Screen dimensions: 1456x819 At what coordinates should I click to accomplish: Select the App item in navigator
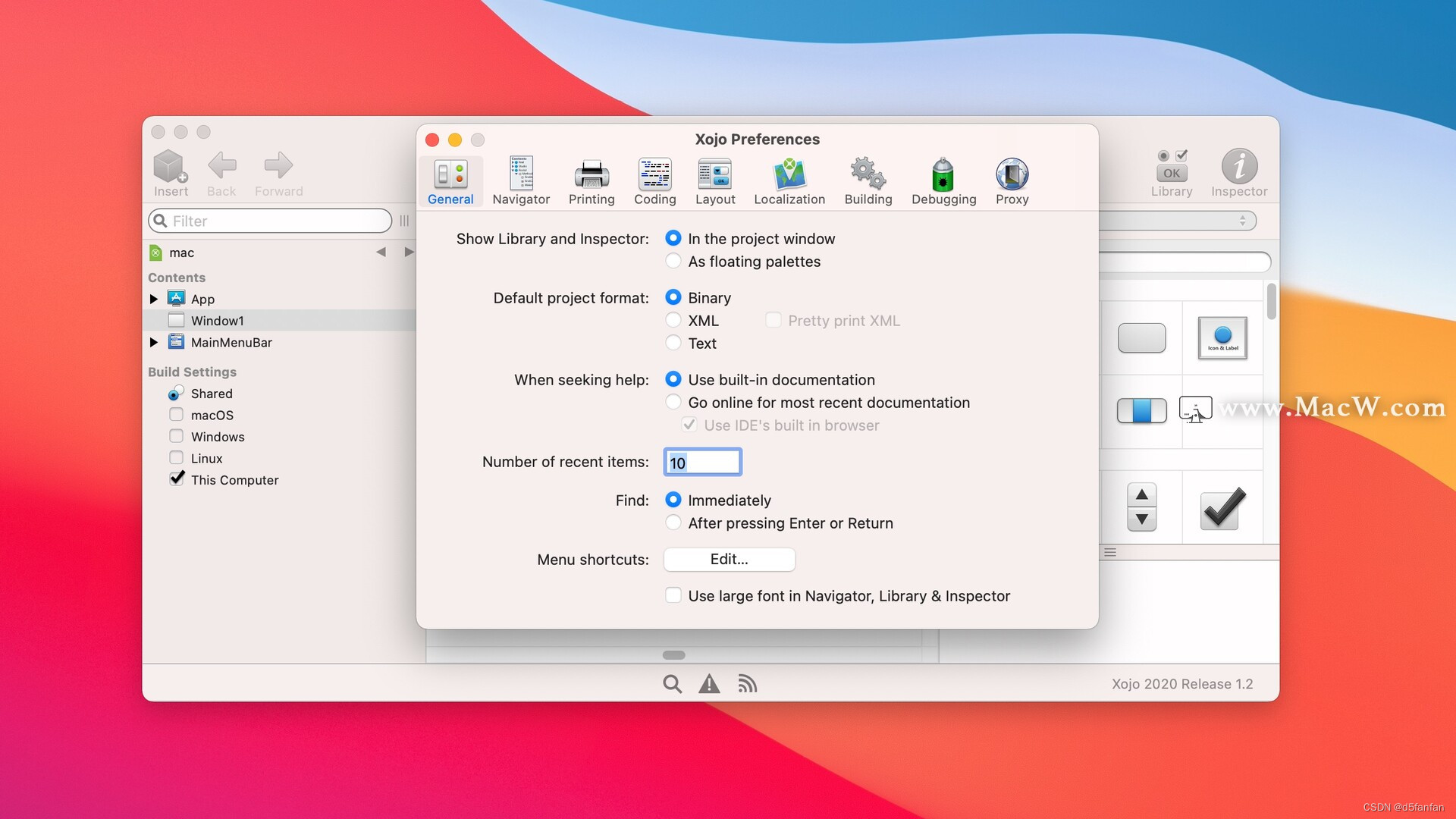pos(202,300)
